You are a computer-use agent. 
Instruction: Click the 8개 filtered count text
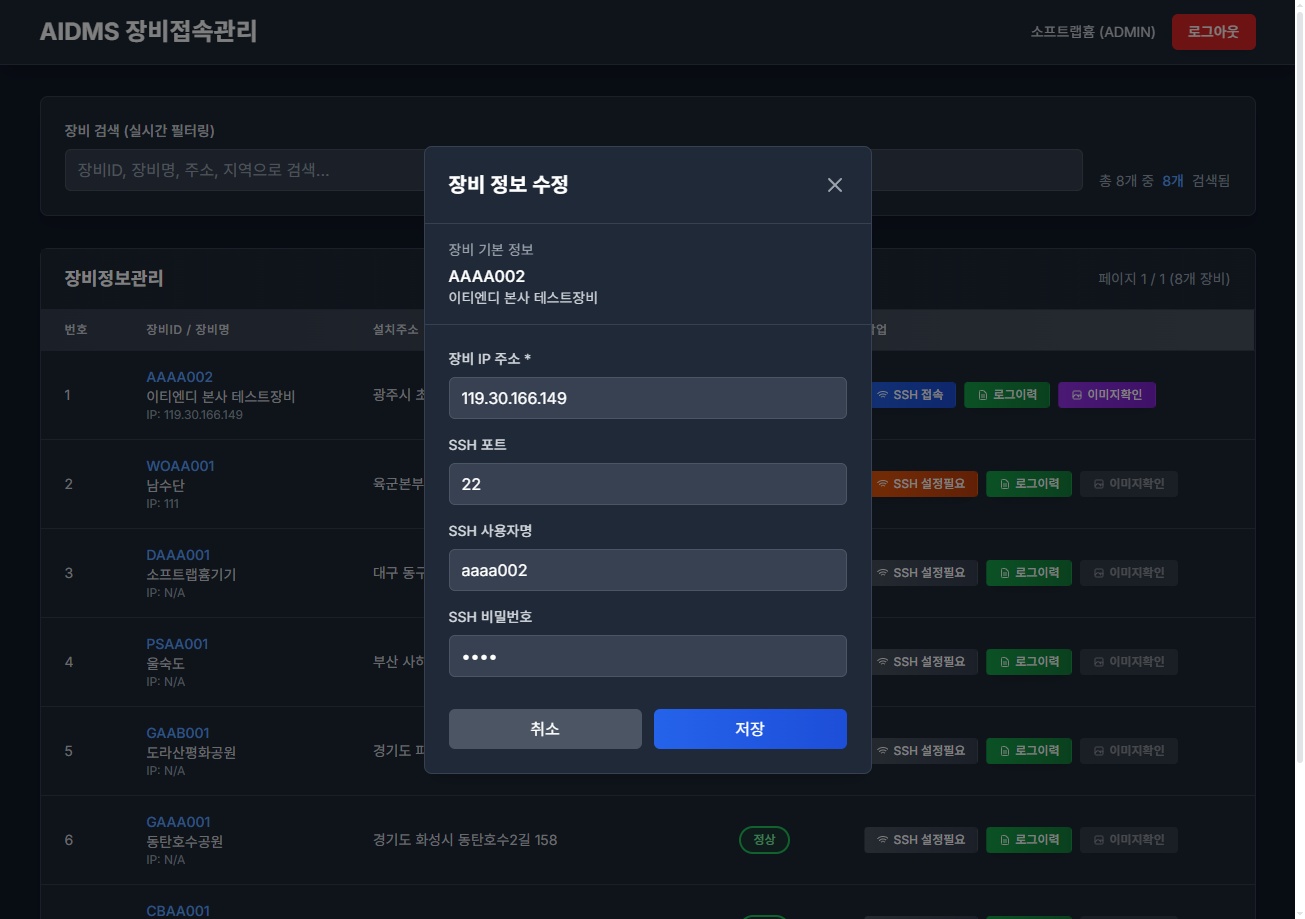click(1173, 181)
